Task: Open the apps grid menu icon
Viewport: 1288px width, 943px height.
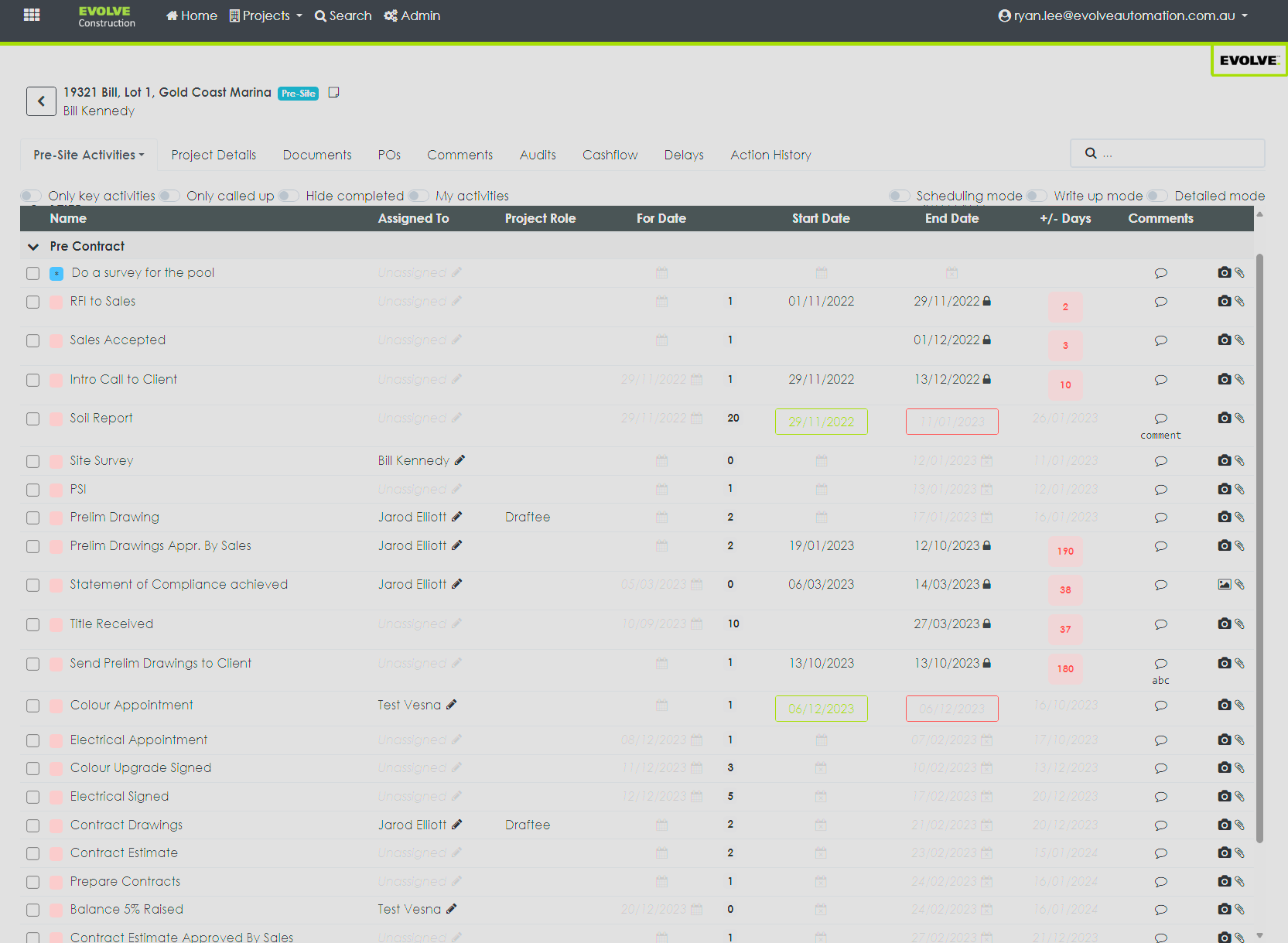Action: 32,15
